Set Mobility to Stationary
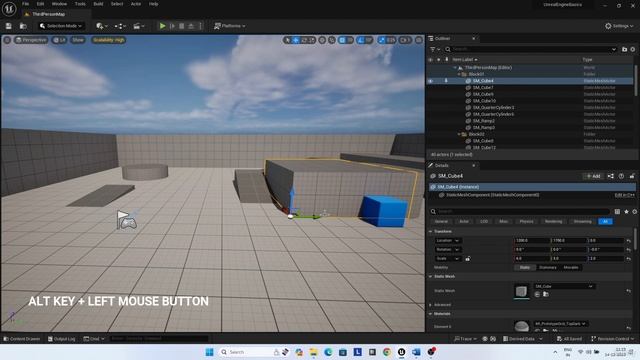The height and width of the screenshot is (360, 640). click(548, 268)
